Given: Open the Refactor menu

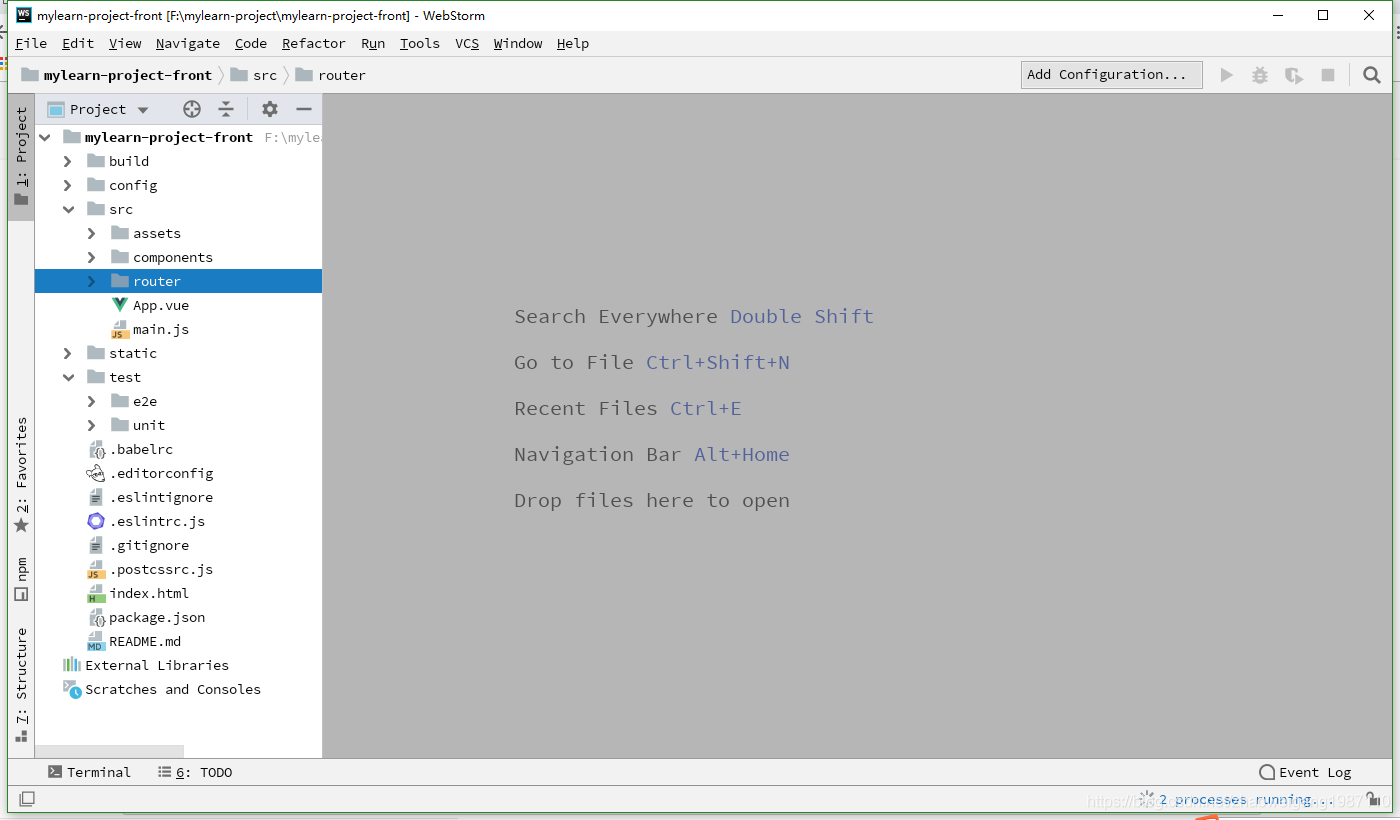Looking at the screenshot, I should pos(313,43).
